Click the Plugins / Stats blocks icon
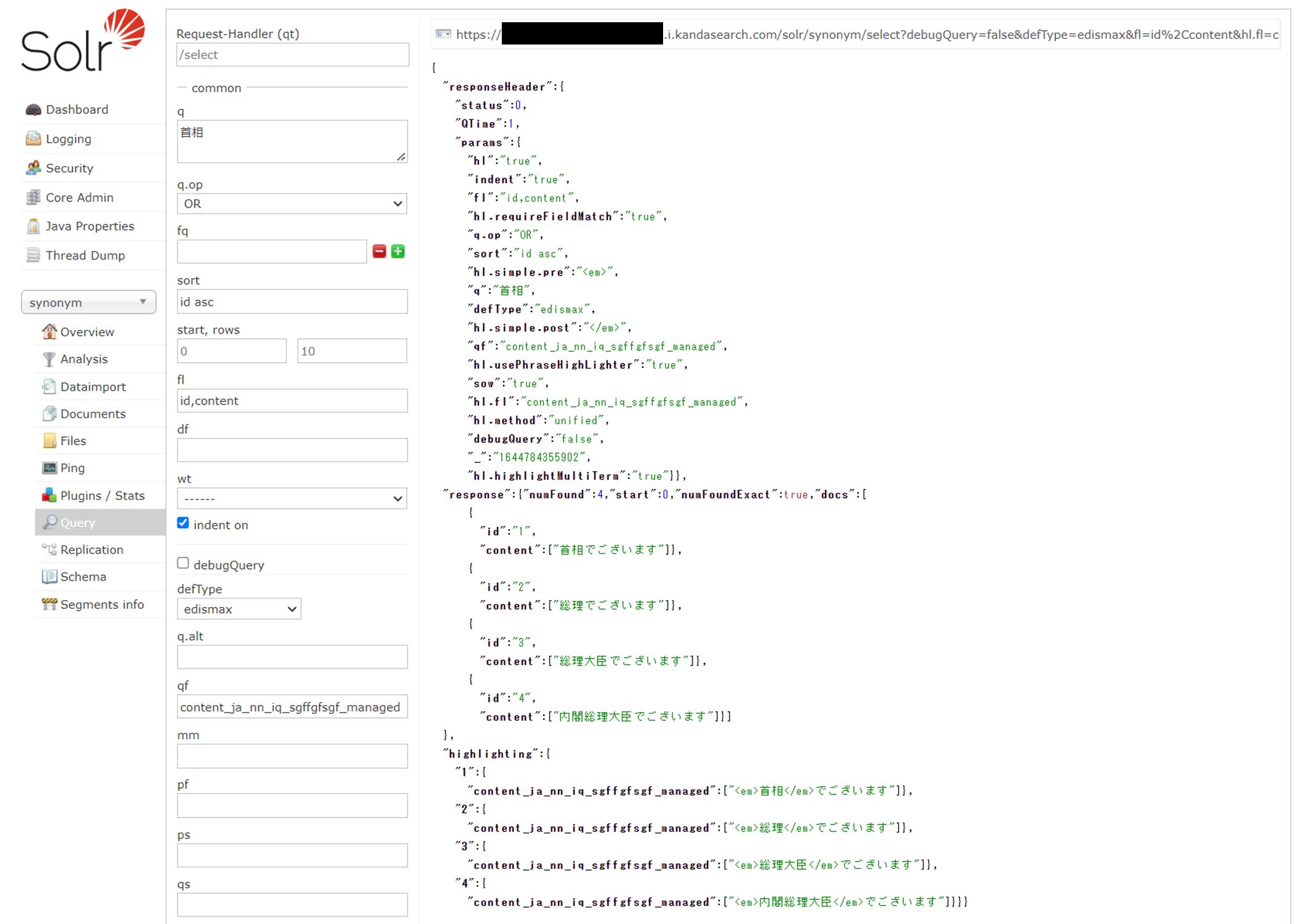Screen dimensions: 1299x924 click(49, 495)
